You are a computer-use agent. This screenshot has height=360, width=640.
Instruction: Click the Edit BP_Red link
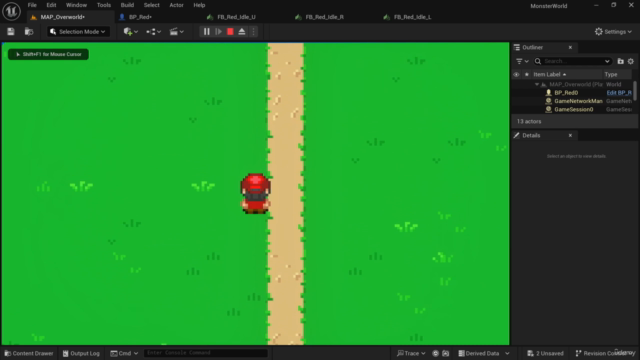click(619, 93)
